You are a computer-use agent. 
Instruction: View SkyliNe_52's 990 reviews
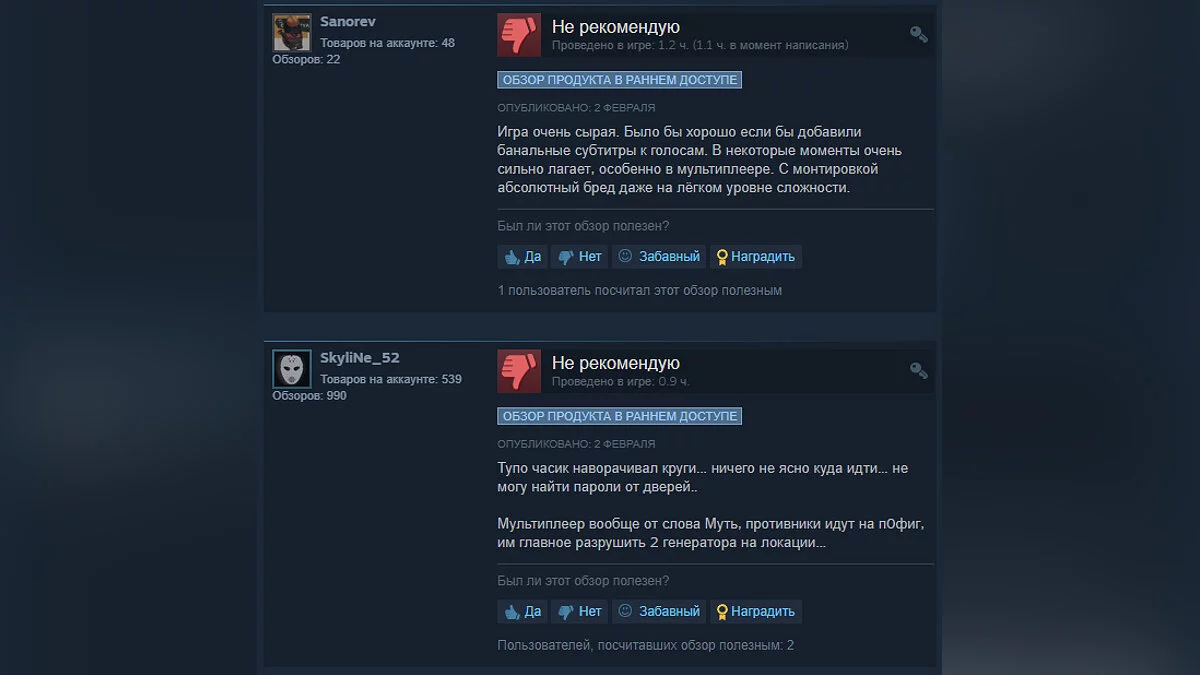tap(309, 396)
